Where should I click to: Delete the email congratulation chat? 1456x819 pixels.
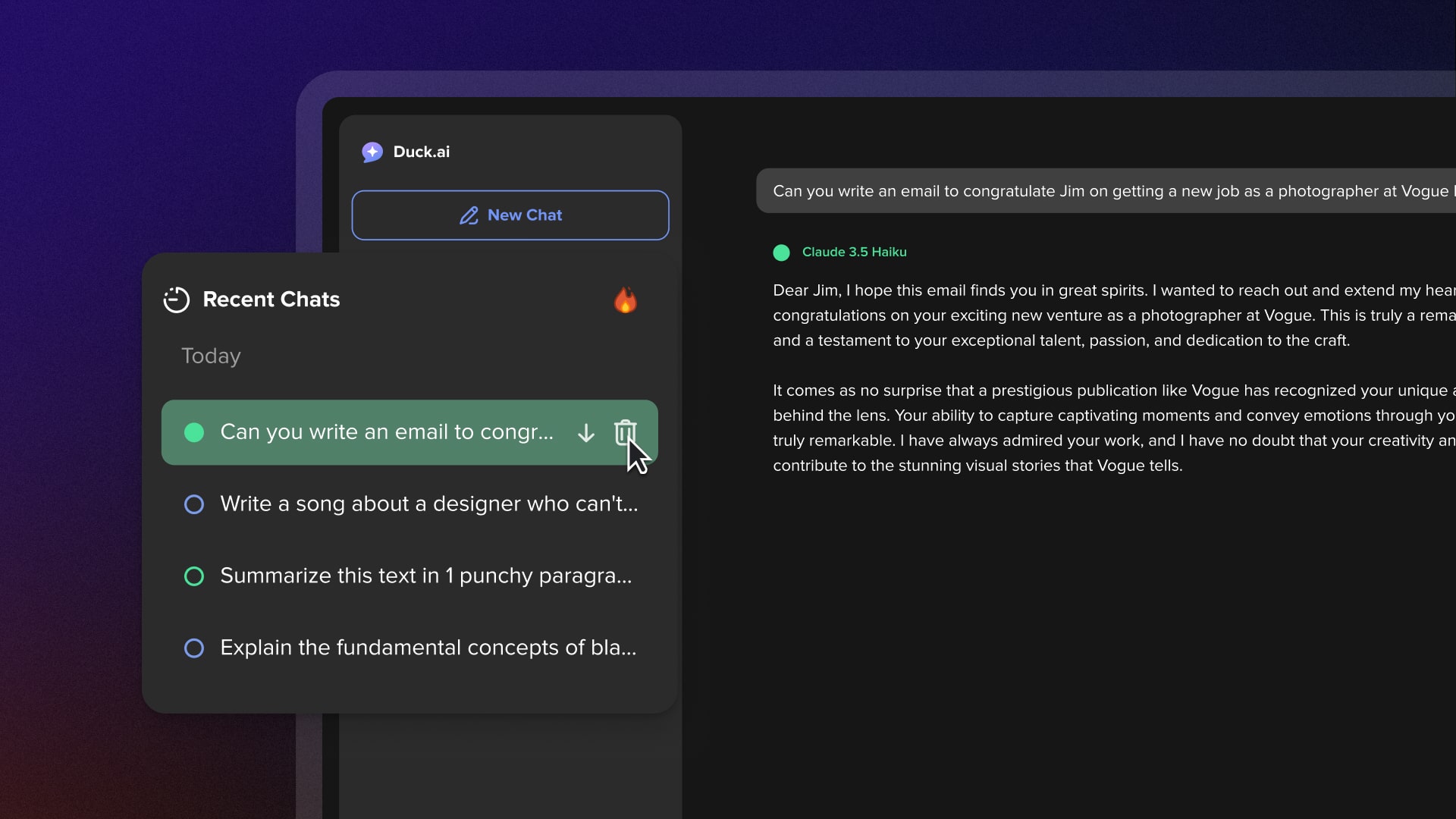click(x=625, y=432)
